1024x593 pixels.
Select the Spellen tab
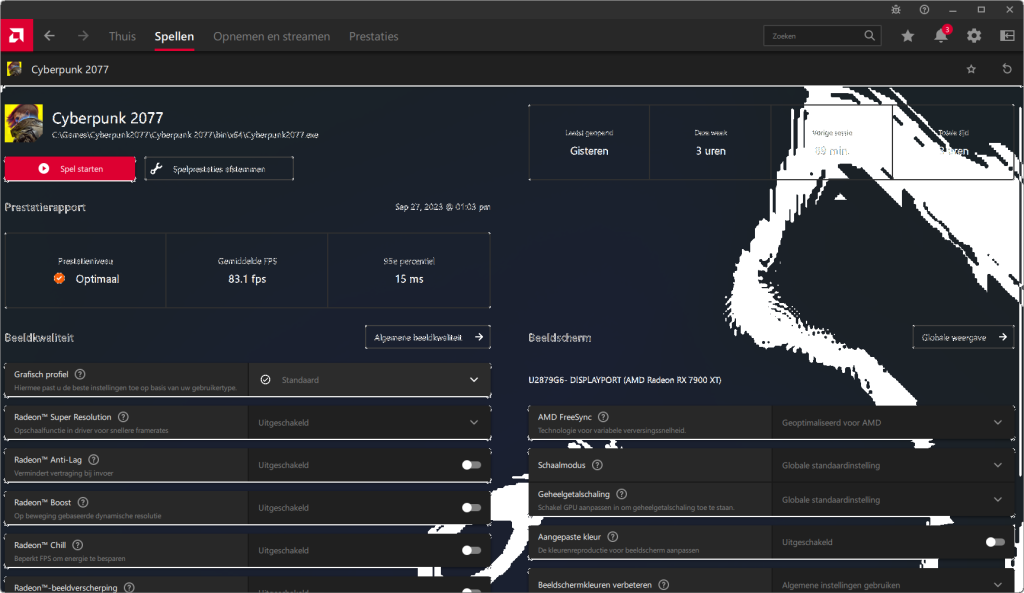pos(174,37)
